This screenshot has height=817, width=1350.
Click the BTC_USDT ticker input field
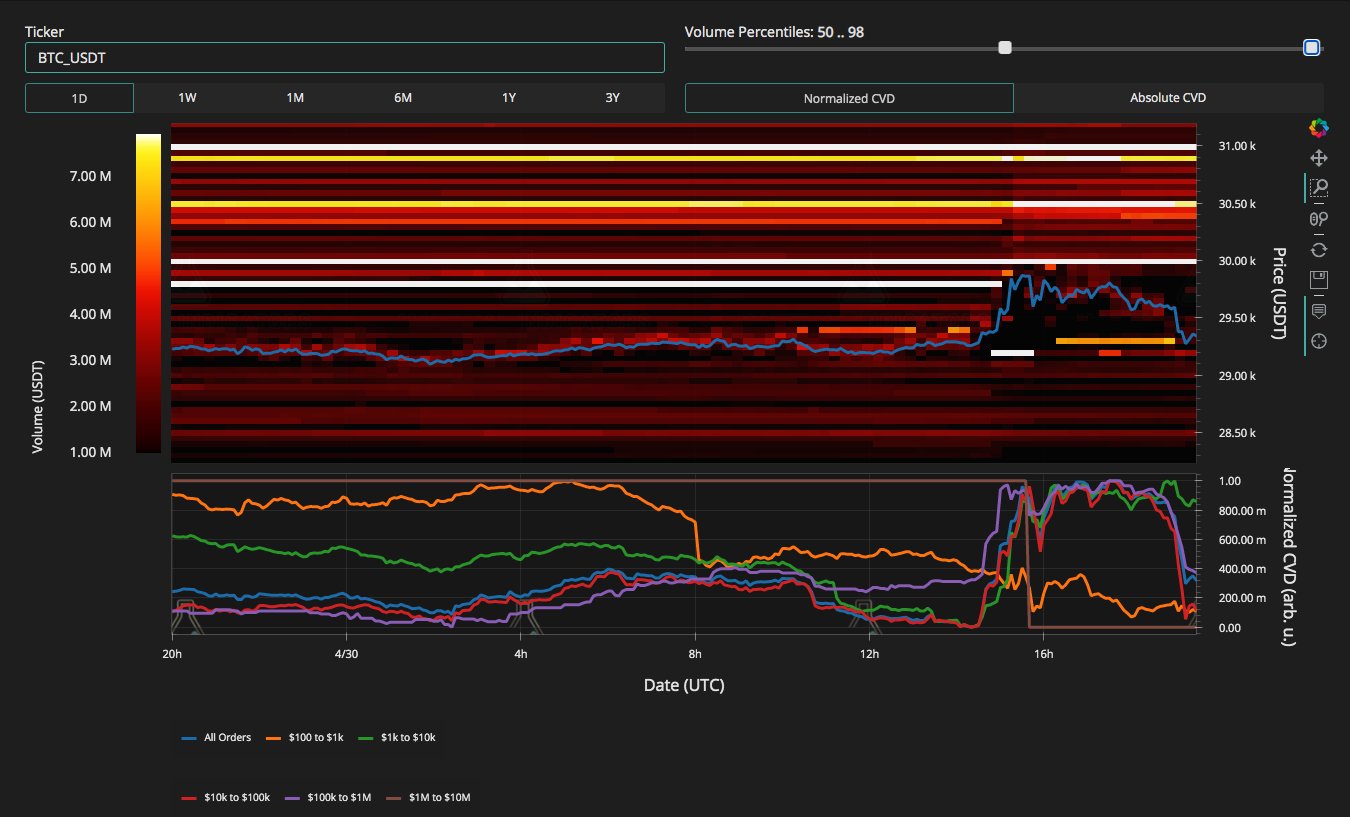345,57
